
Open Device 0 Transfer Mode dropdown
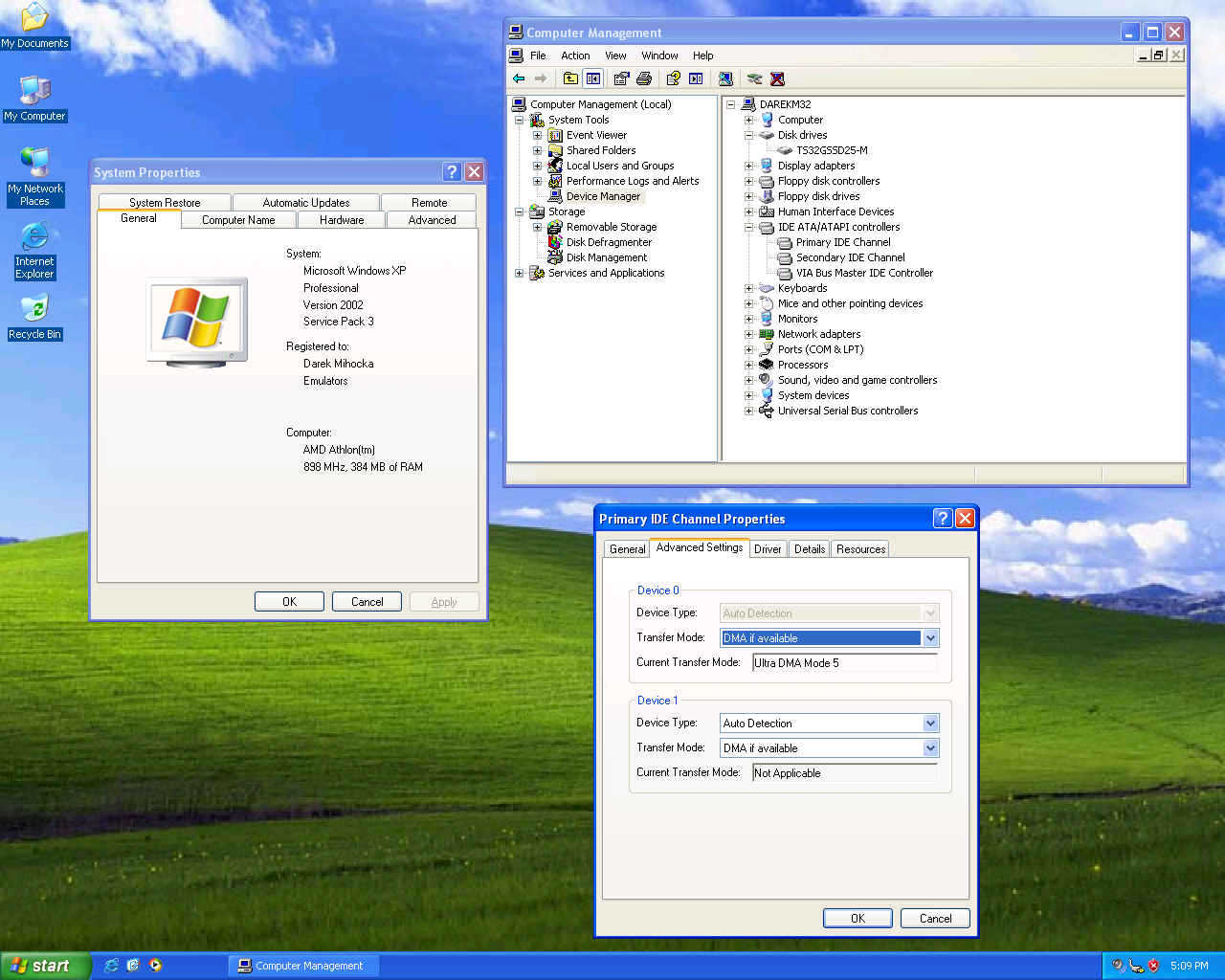coord(931,638)
